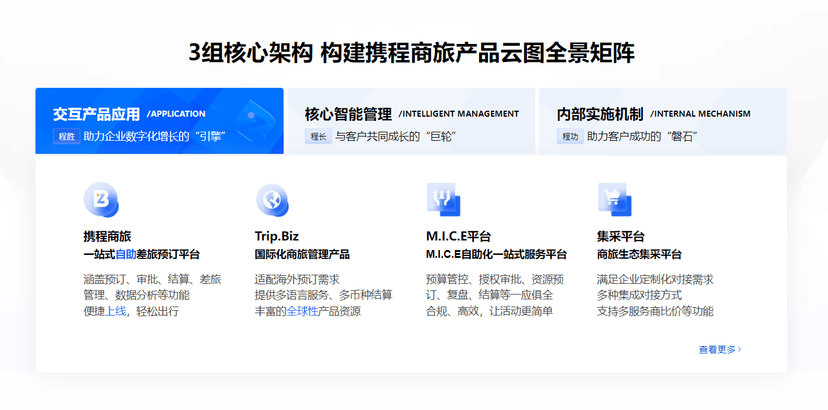
Task: Click the 适配海外预订需求 line
Action: [x=297, y=279]
